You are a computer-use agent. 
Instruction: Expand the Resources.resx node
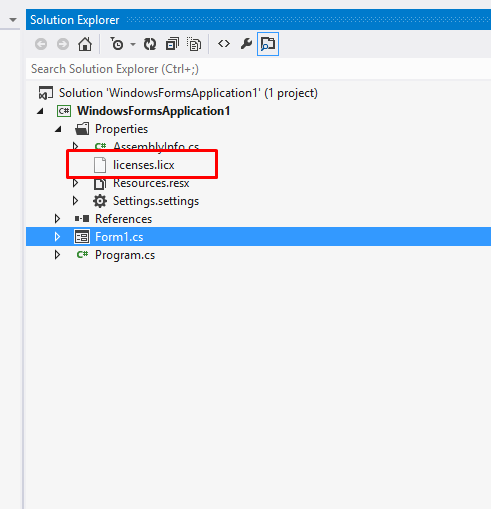[x=76, y=183]
